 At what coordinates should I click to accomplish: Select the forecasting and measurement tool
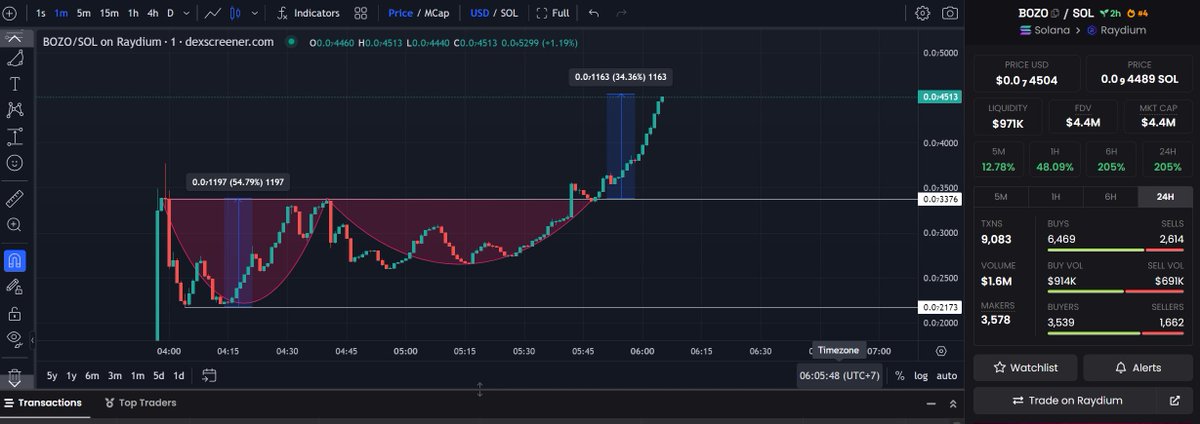pos(15,136)
